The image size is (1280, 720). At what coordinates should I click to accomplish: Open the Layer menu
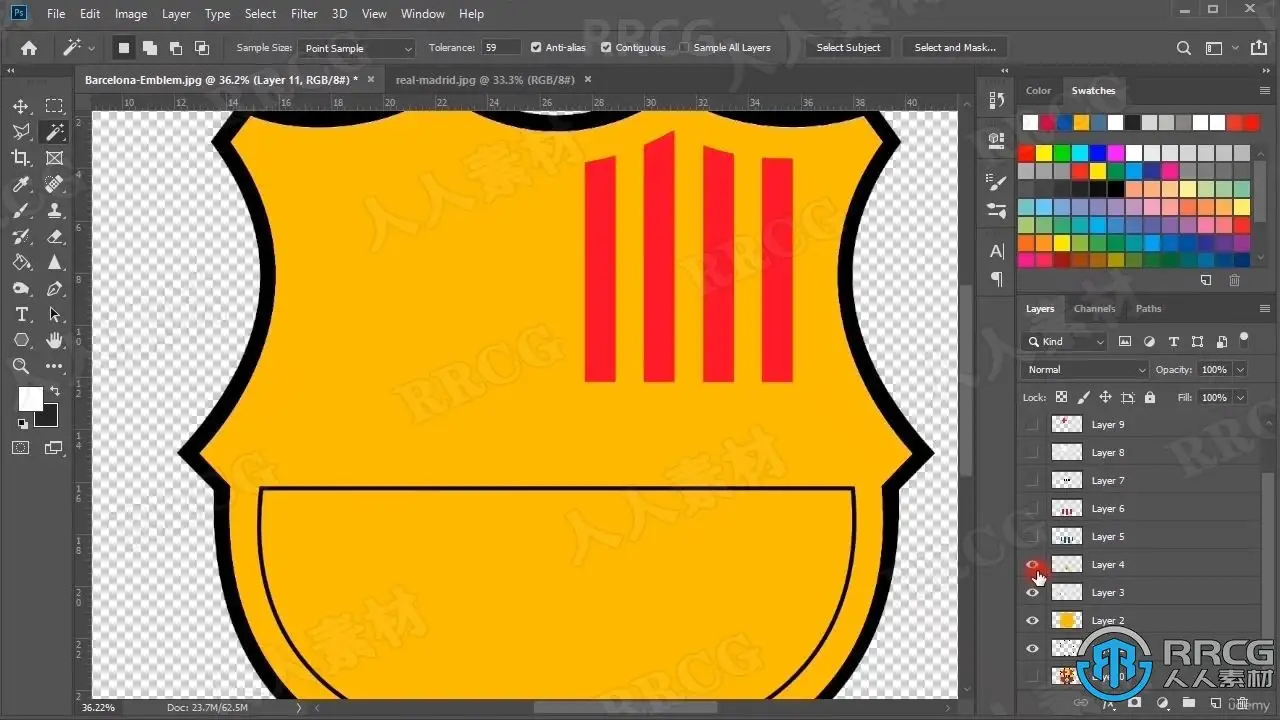point(176,14)
